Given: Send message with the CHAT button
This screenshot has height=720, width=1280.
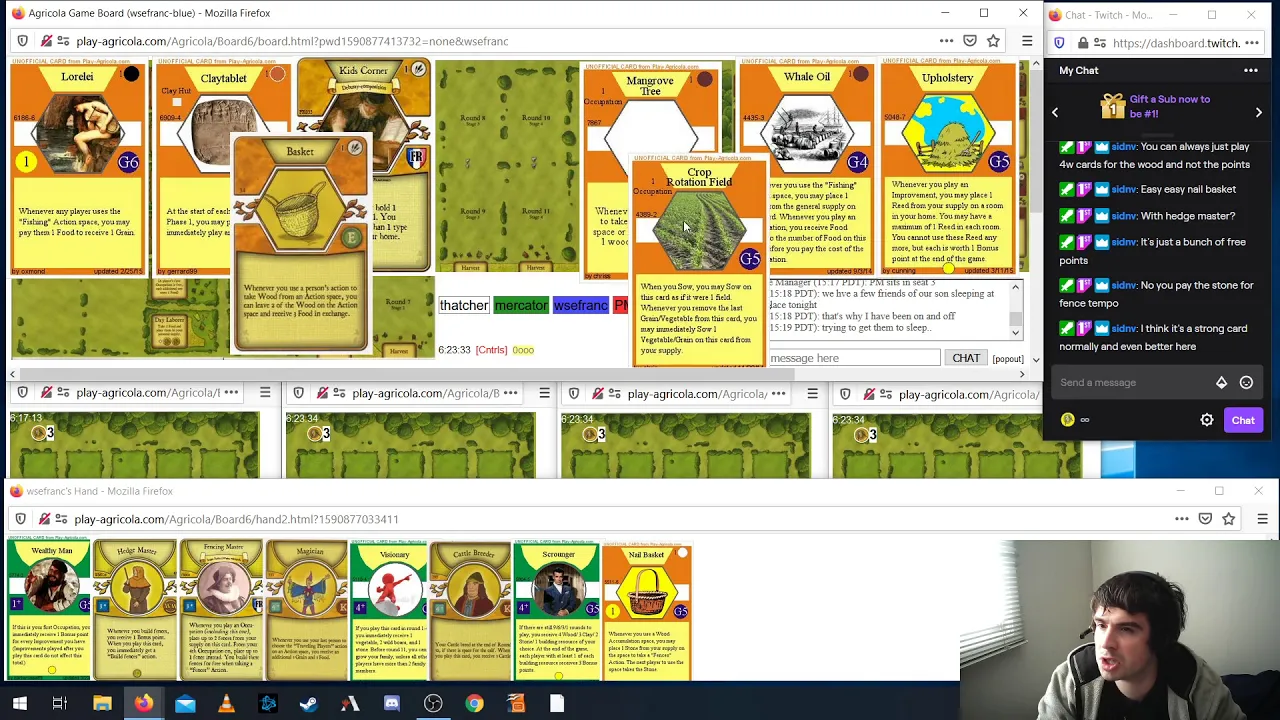Looking at the screenshot, I should [966, 358].
